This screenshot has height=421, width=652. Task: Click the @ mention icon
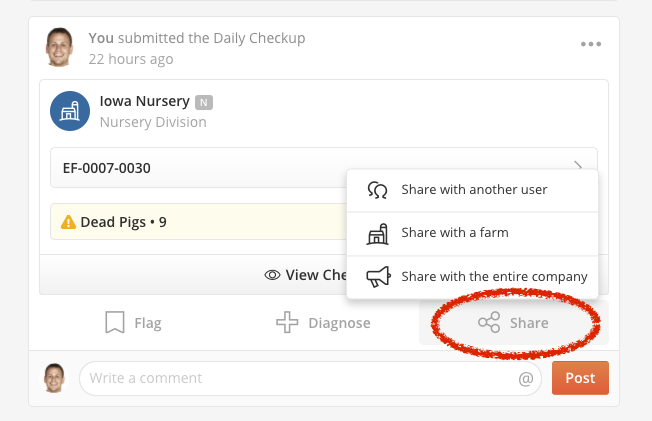pyautogui.click(x=526, y=379)
